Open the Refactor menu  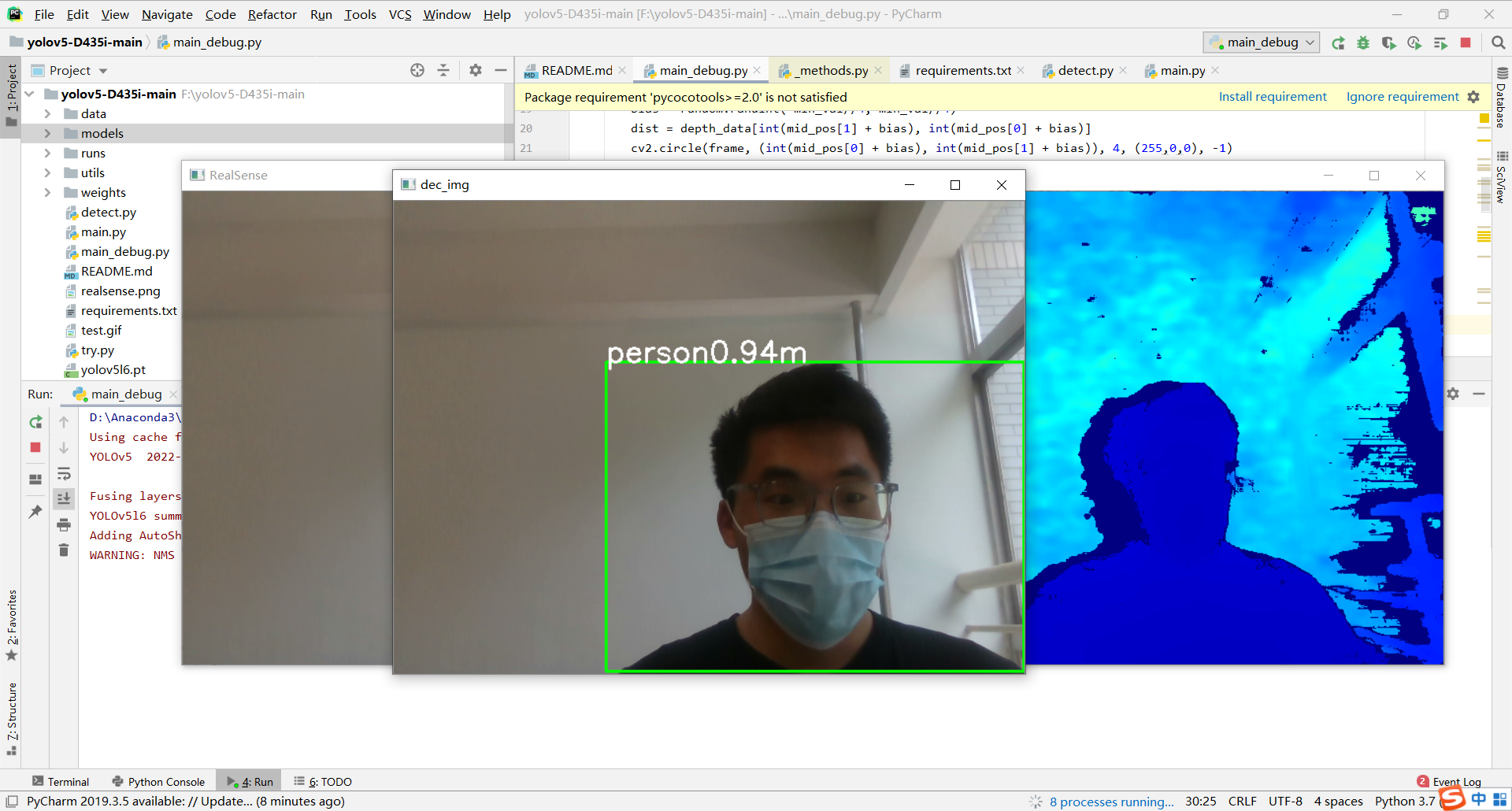(x=272, y=14)
